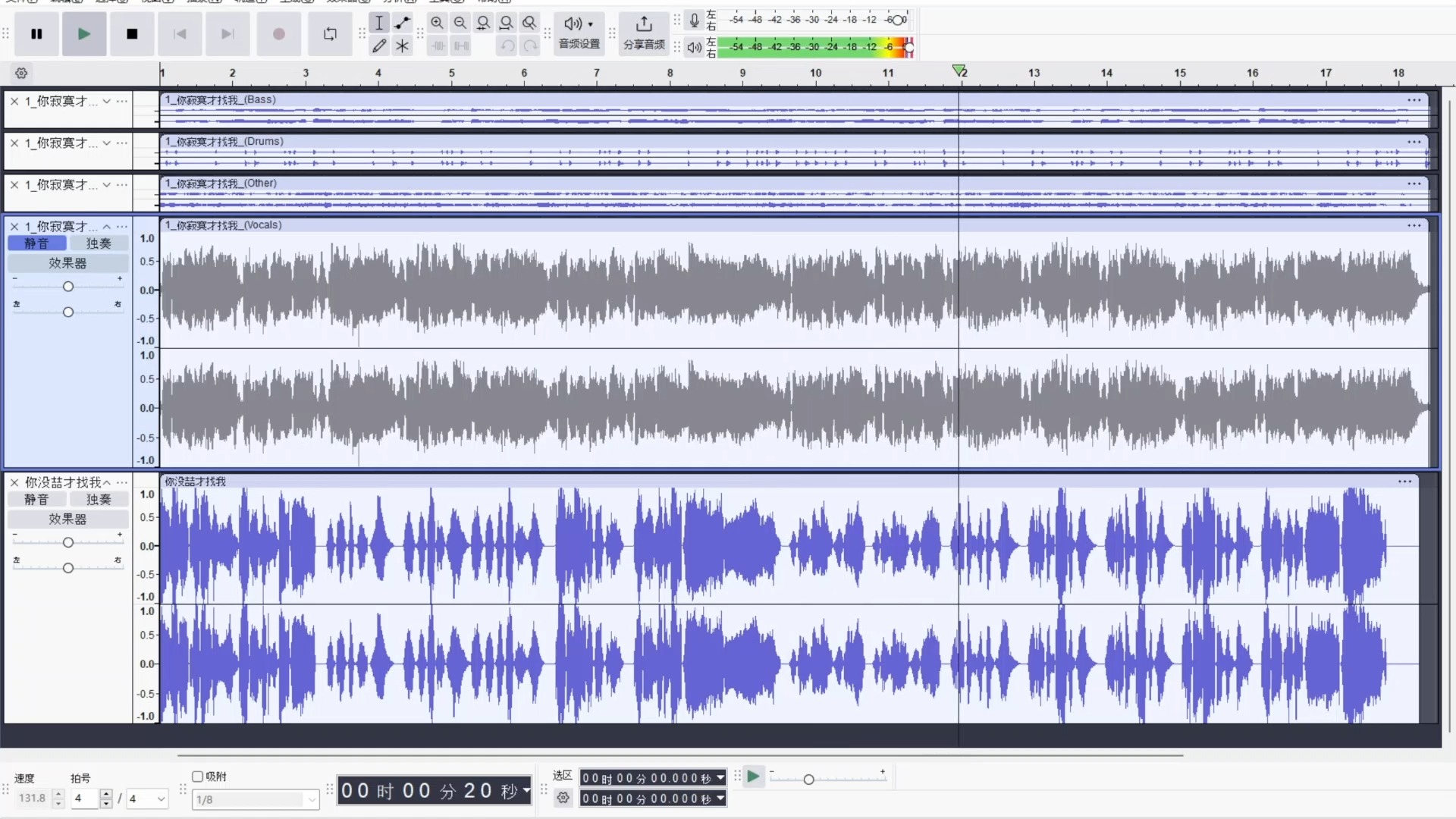Solo the Vocals track via 独奏
This screenshot has width=1456, height=819.
[x=99, y=243]
